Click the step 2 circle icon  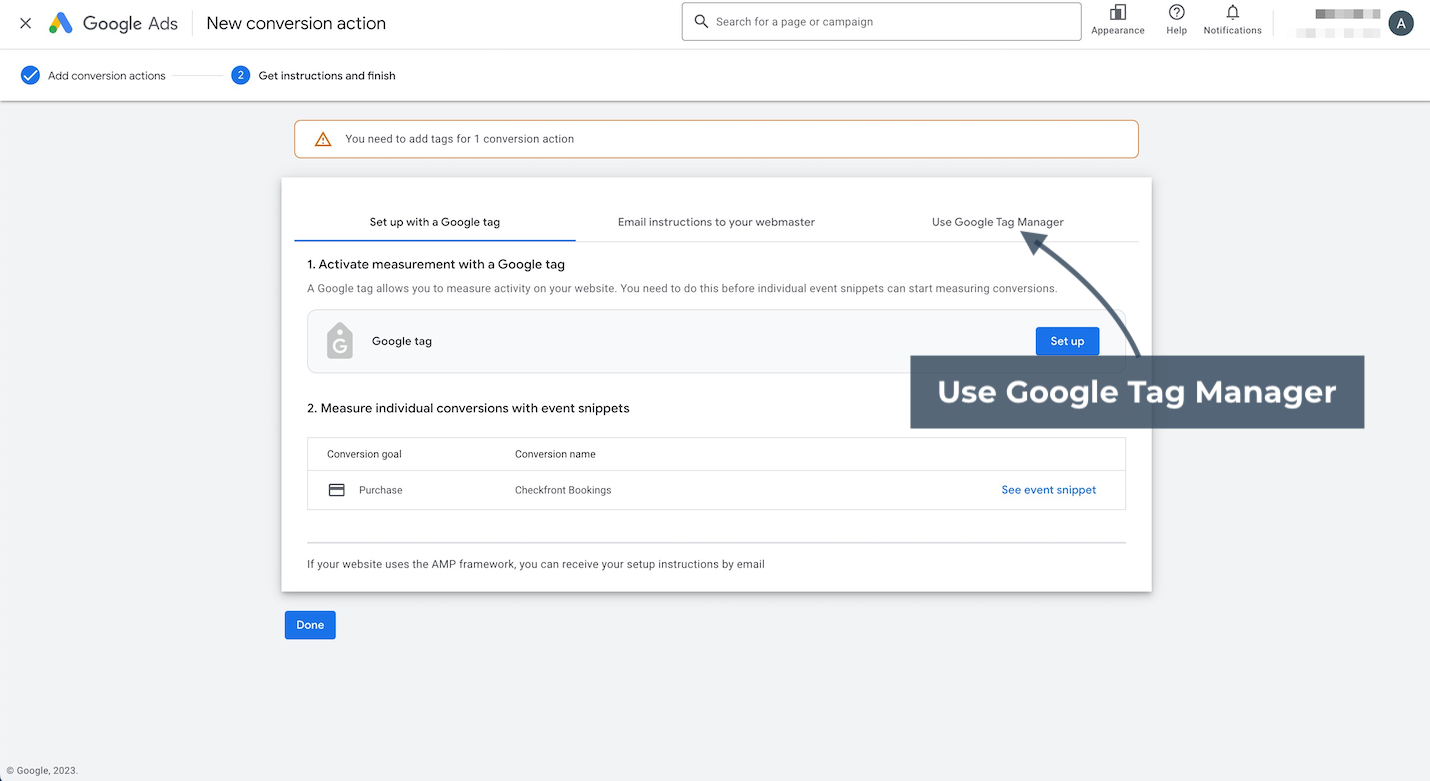(x=240, y=75)
